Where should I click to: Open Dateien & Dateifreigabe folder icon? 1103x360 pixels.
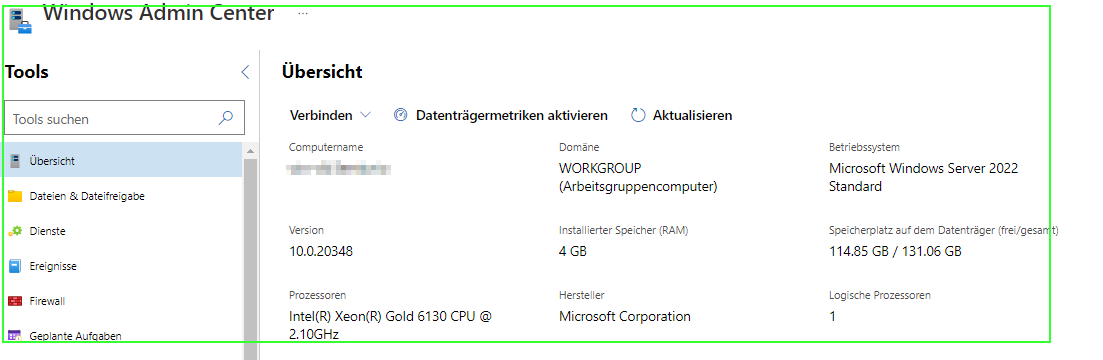pos(15,196)
